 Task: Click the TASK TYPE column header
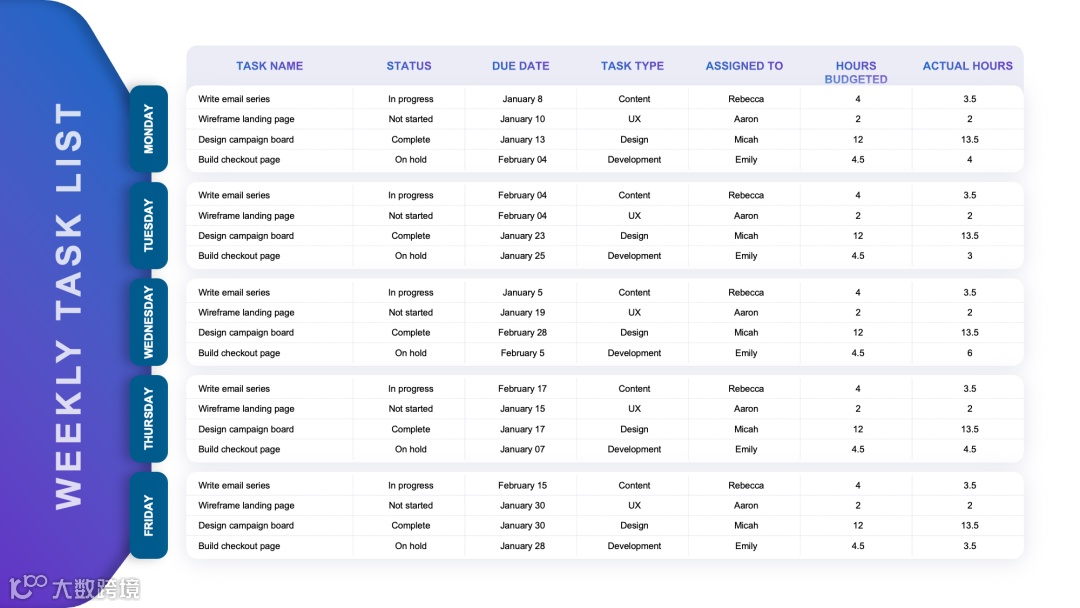click(x=632, y=66)
